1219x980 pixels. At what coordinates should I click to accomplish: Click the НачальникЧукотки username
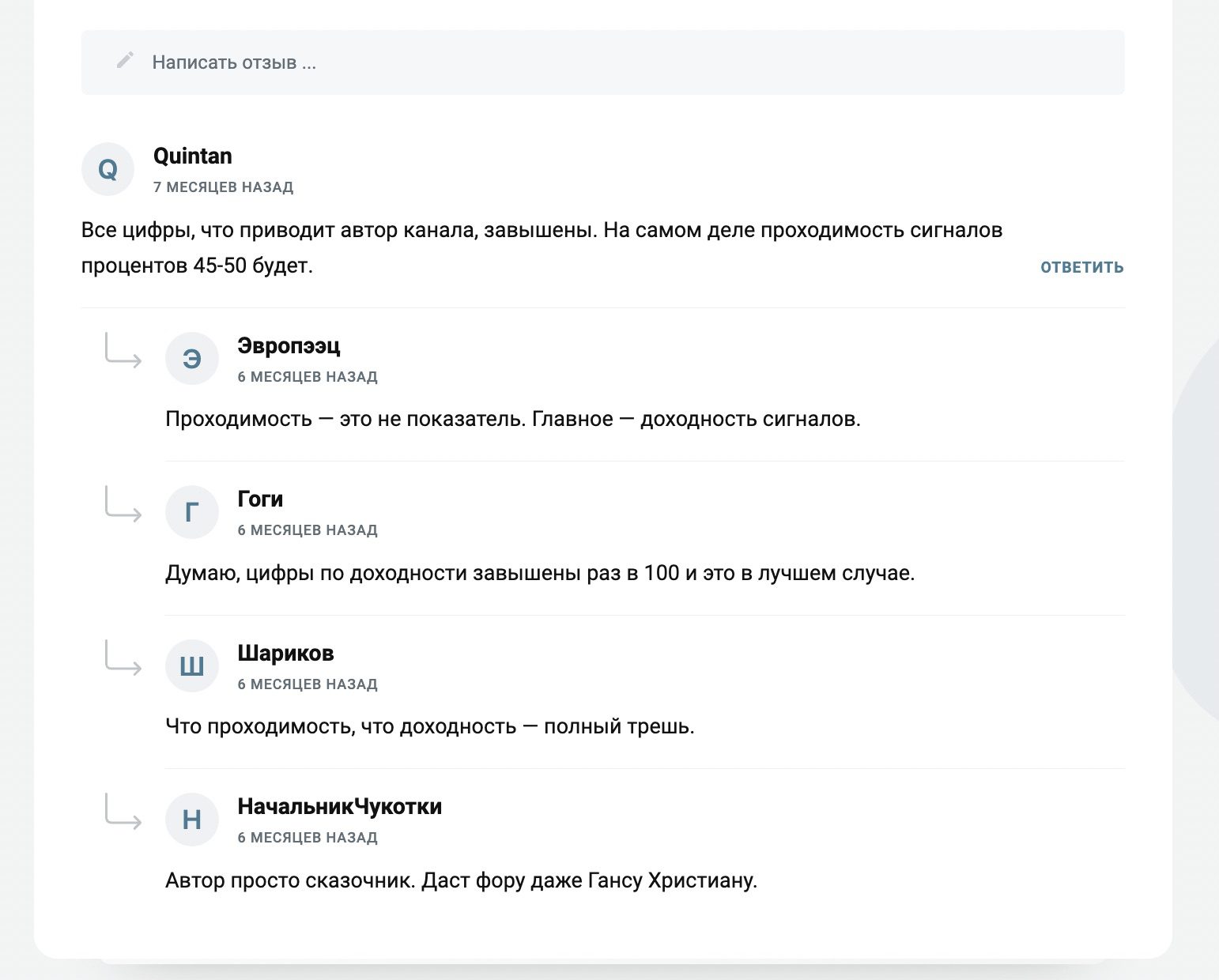[x=339, y=806]
